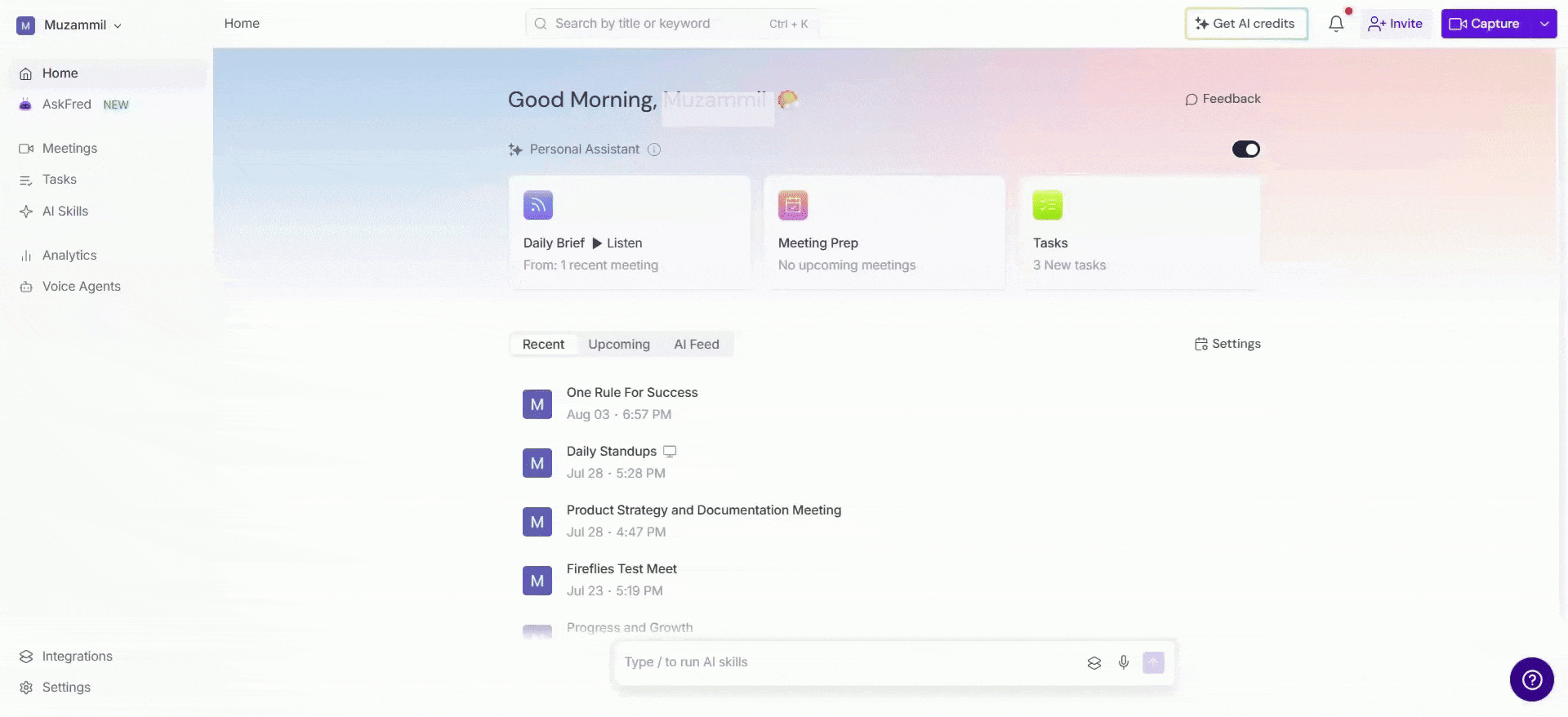1568x717 pixels.
Task: Open Progress and Growth meeting
Action: 630,628
